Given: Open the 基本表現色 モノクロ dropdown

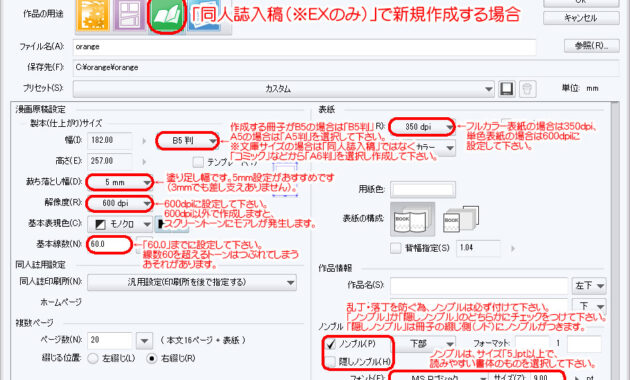Looking at the screenshot, I should click(119, 224).
